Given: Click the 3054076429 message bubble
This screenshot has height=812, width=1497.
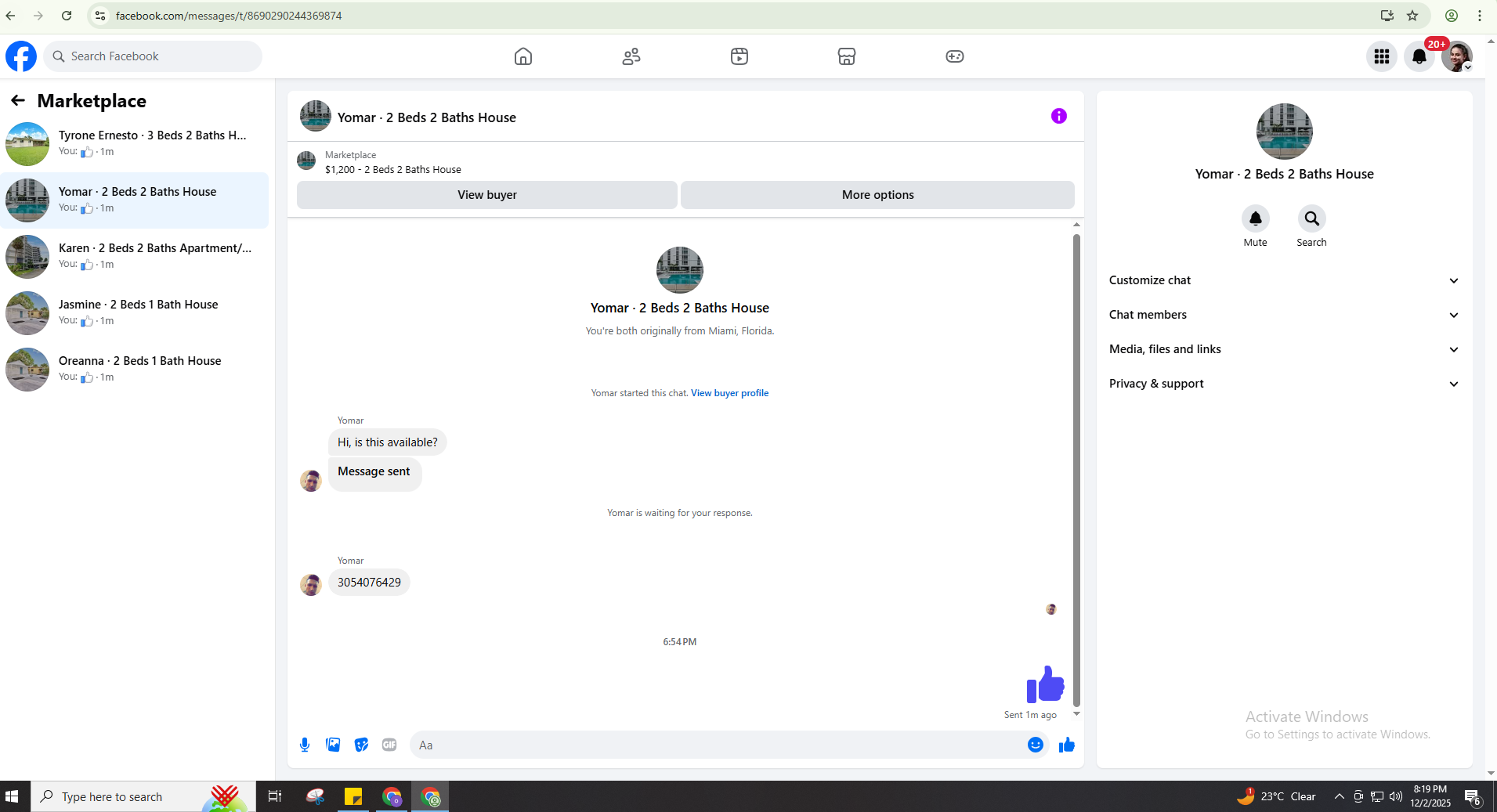Looking at the screenshot, I should coord(369,583).
